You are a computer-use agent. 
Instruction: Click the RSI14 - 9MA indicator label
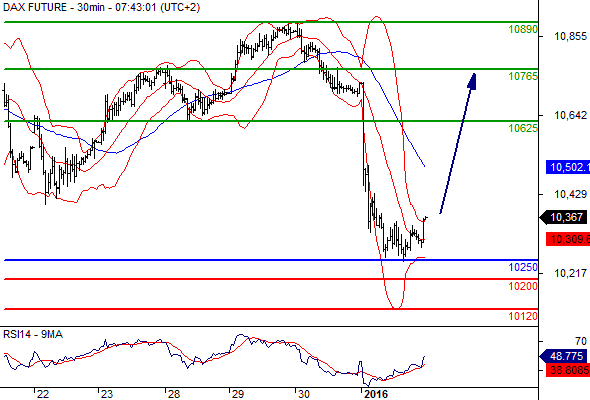pyautogui.click(x=33, y=335)
